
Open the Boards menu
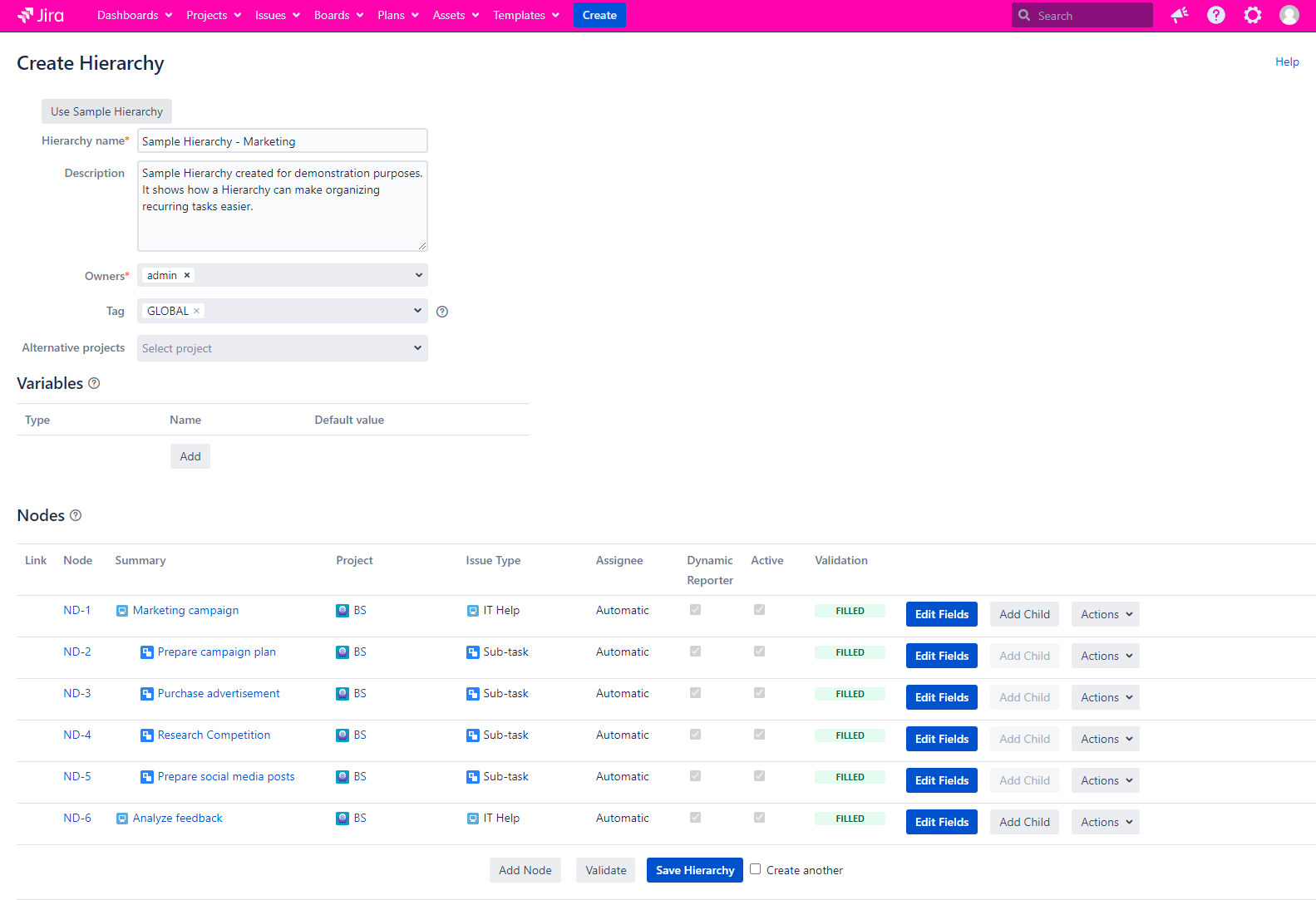(338, 15)
